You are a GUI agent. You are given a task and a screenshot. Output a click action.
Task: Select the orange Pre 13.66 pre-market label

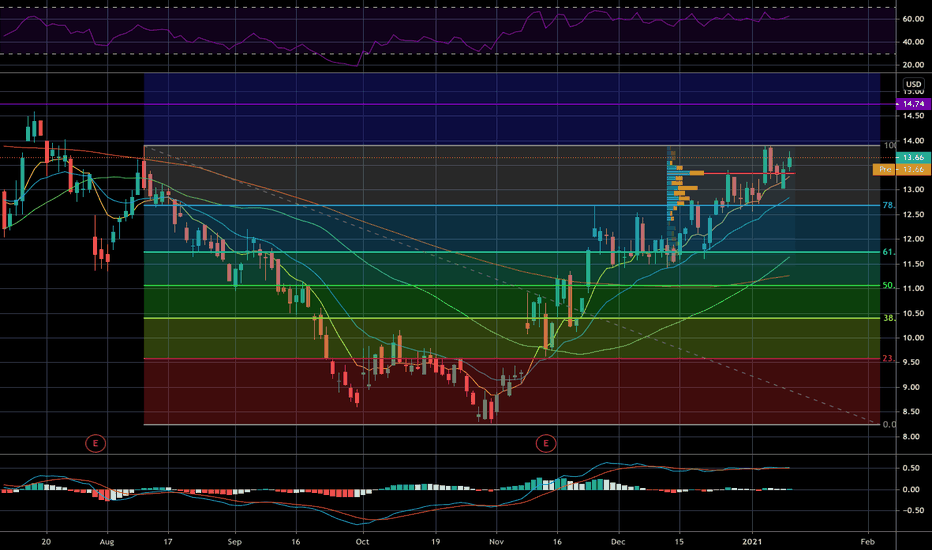click(x=902, y=169)
